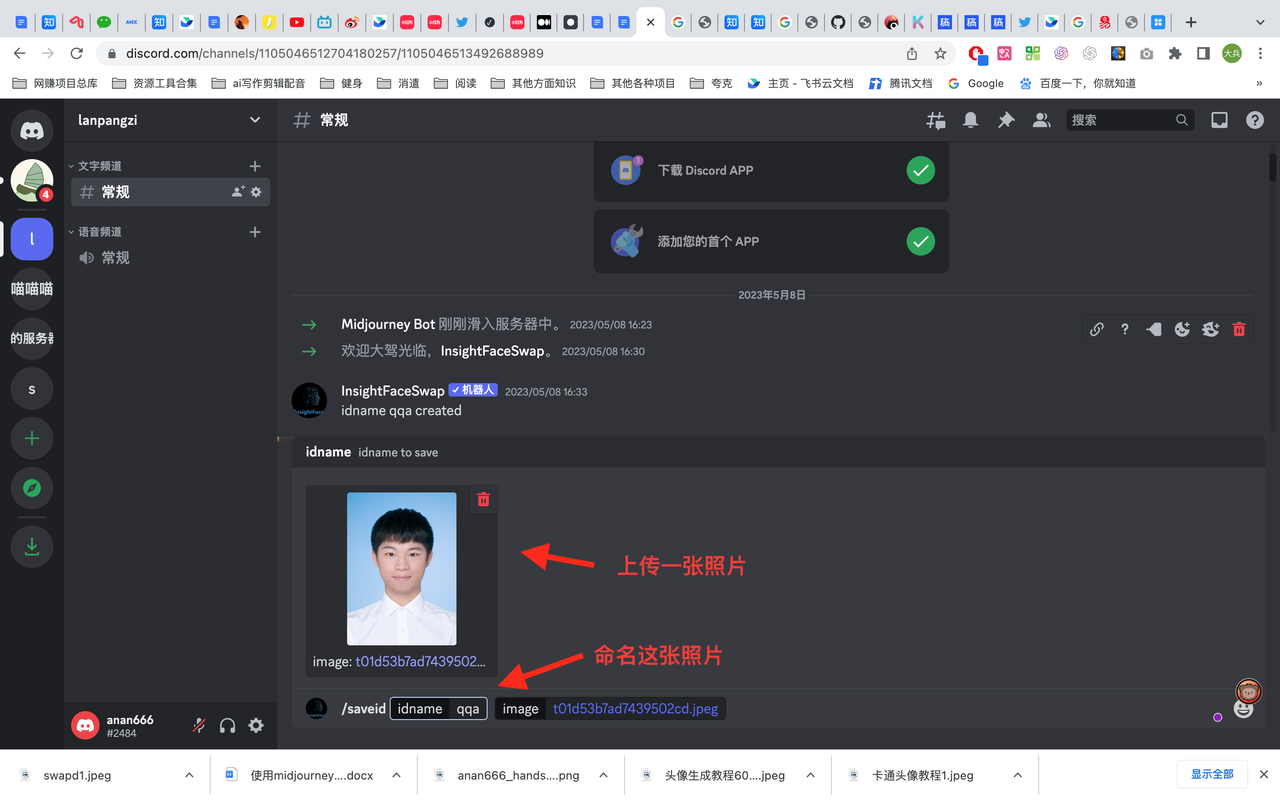
Task: Open the inbox icon
Action: coord(1219,120)
